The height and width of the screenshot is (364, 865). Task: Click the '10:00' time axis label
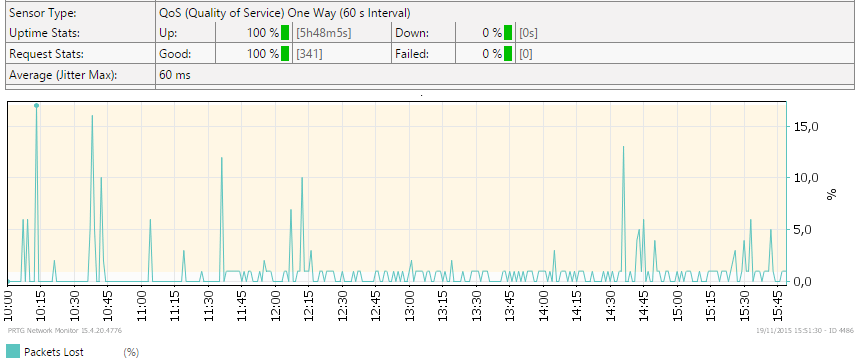click(9, 307)
